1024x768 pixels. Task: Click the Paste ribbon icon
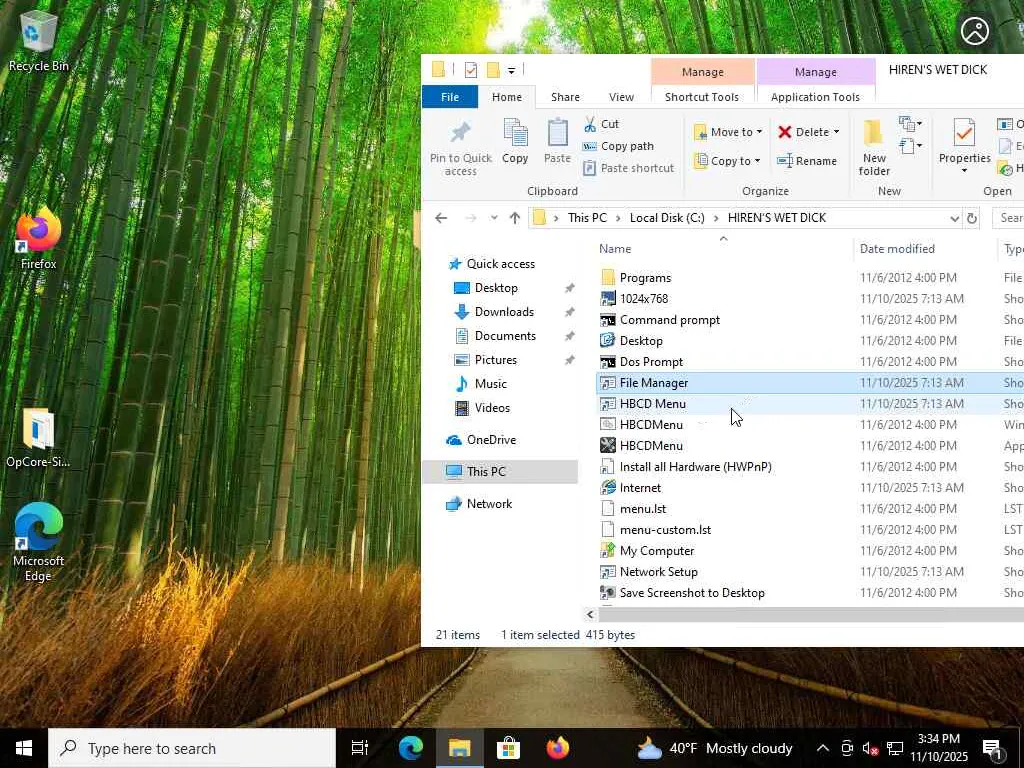tap(557, 141)
